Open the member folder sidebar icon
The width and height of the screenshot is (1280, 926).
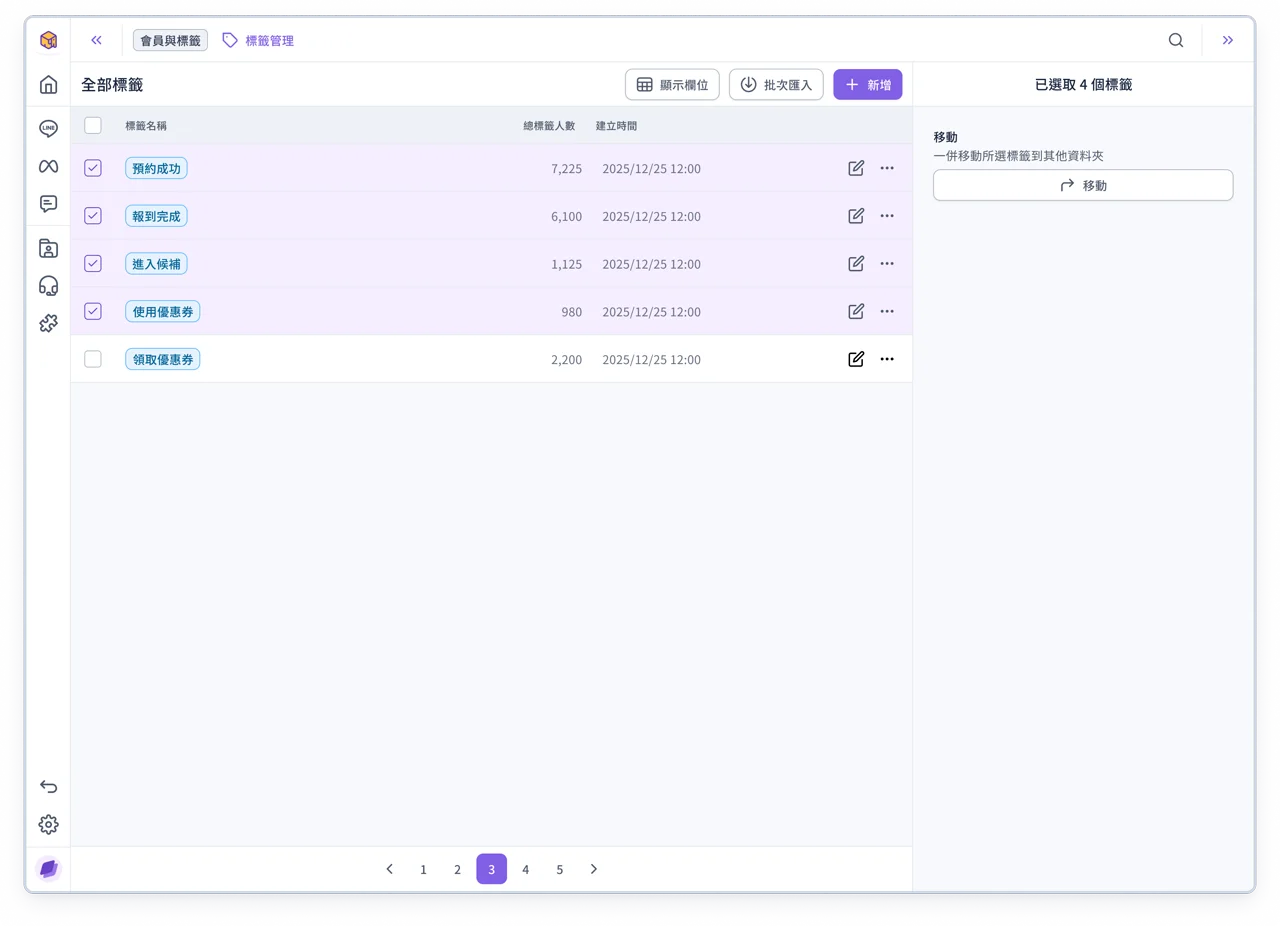click(x=48, y=248)
